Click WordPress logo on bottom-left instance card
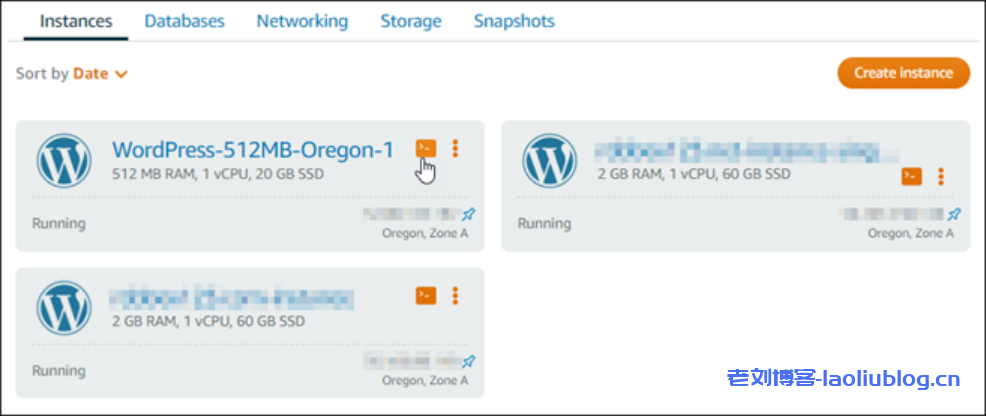 (x=64, y=307)
